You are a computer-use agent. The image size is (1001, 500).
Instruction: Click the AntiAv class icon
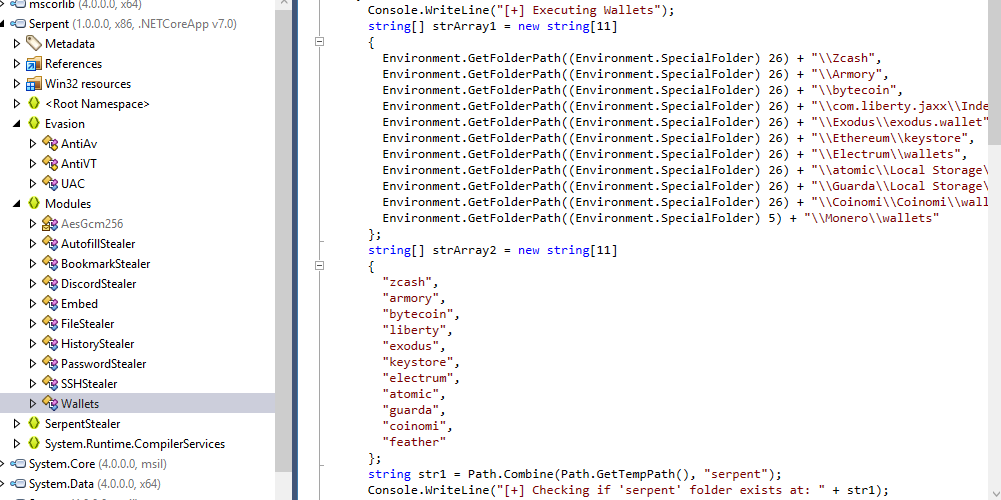click(x=50, y=143)
